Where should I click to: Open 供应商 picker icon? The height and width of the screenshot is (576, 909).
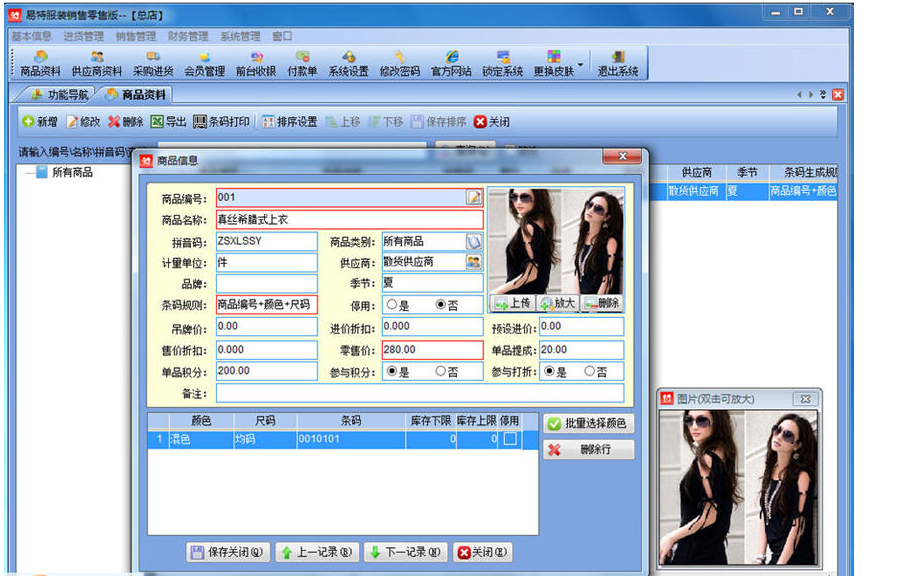474,262
